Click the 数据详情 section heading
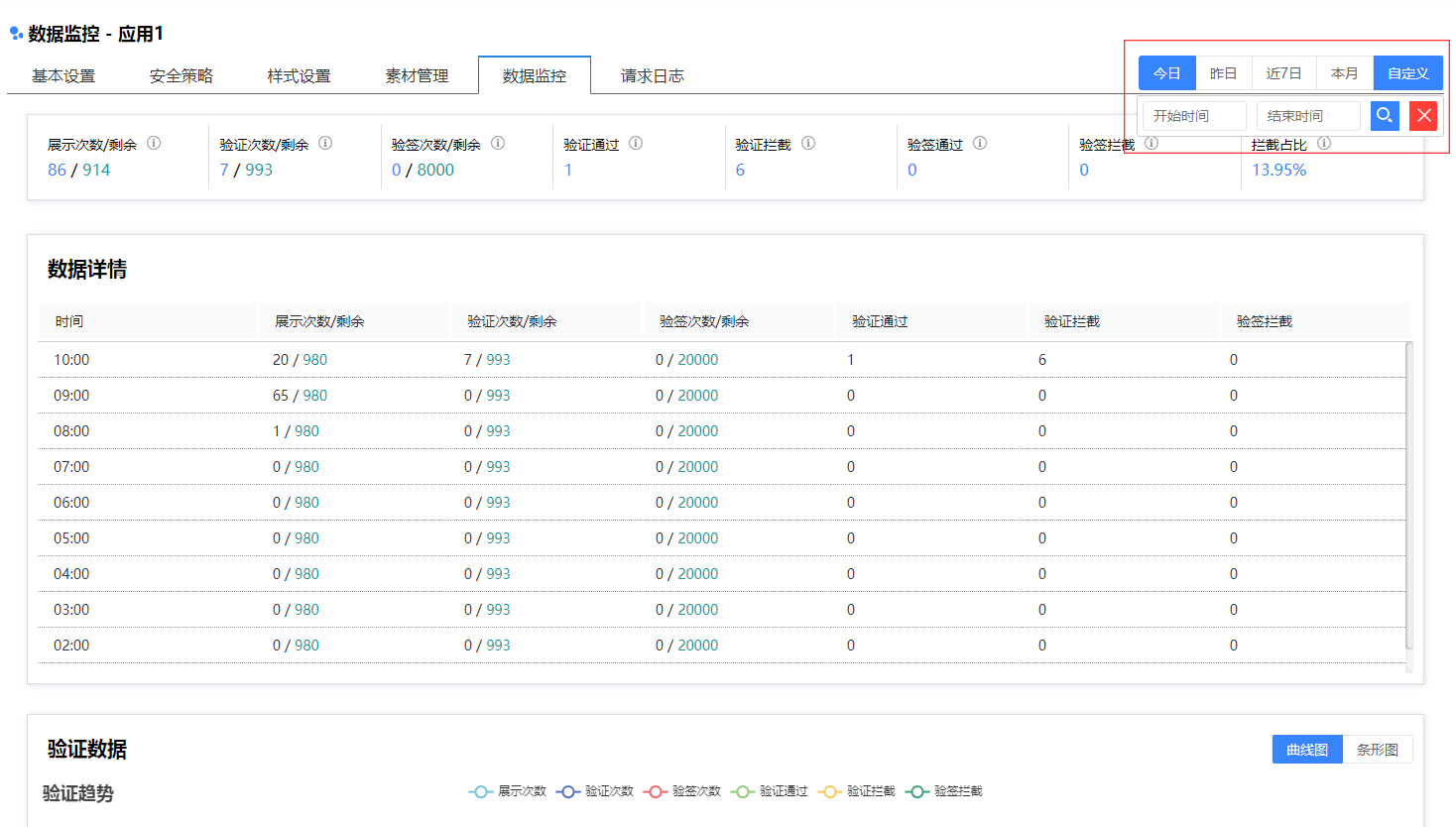The width and height of the screenshot is (1456, 827). tap(87, 269)
